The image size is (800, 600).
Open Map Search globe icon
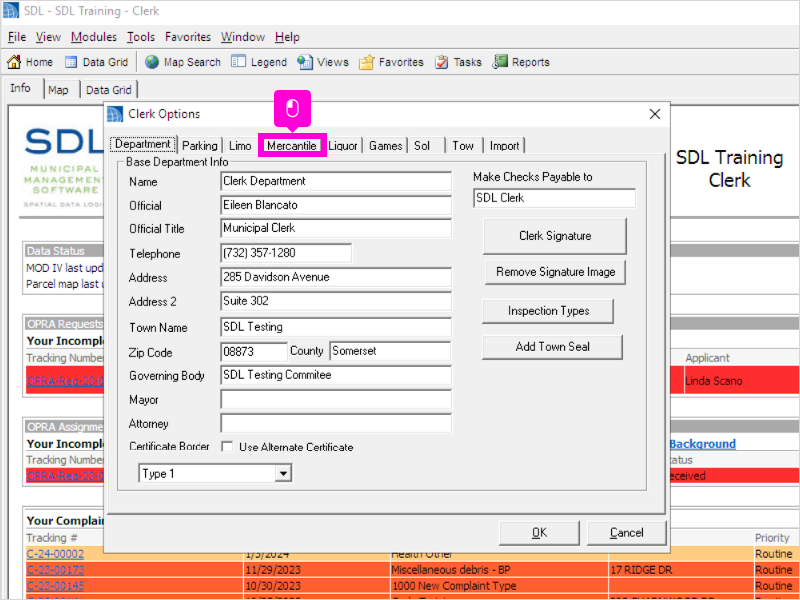tap(152, 62)
